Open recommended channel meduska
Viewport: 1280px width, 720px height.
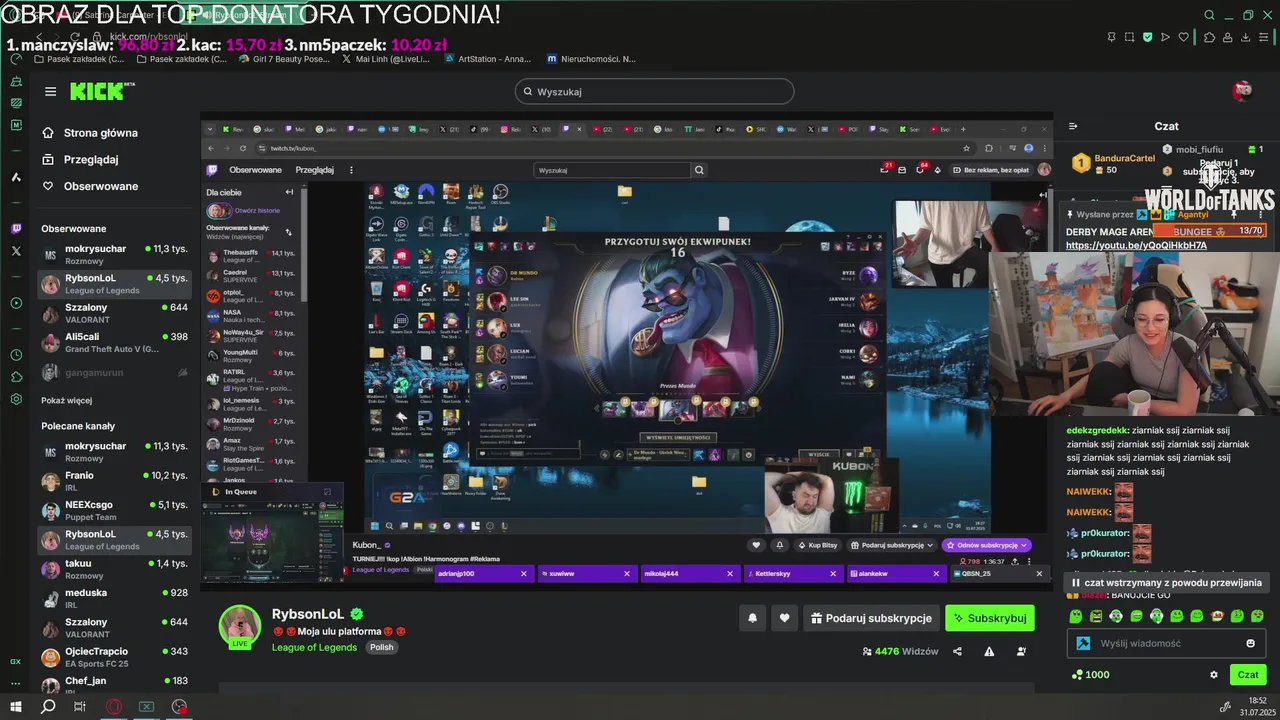(x=115, y=598)
